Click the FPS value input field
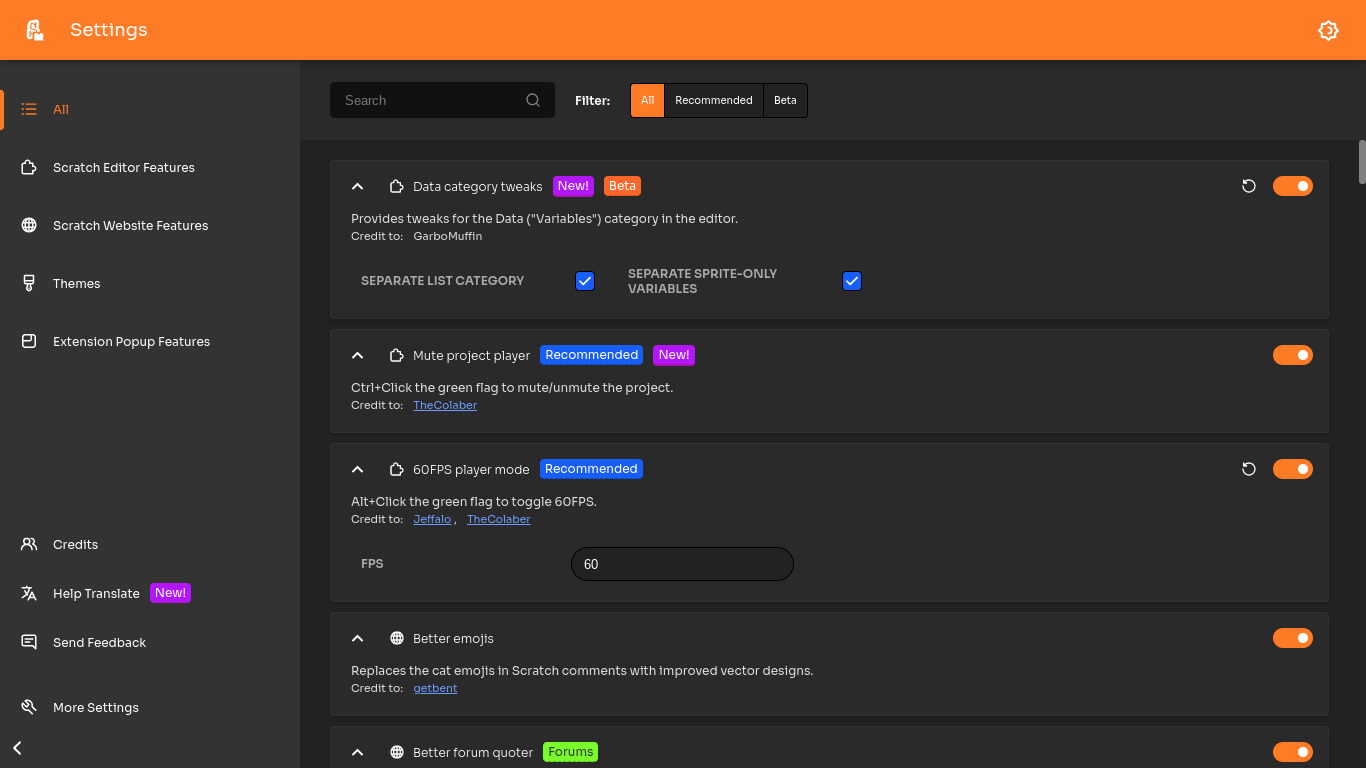 682,564
